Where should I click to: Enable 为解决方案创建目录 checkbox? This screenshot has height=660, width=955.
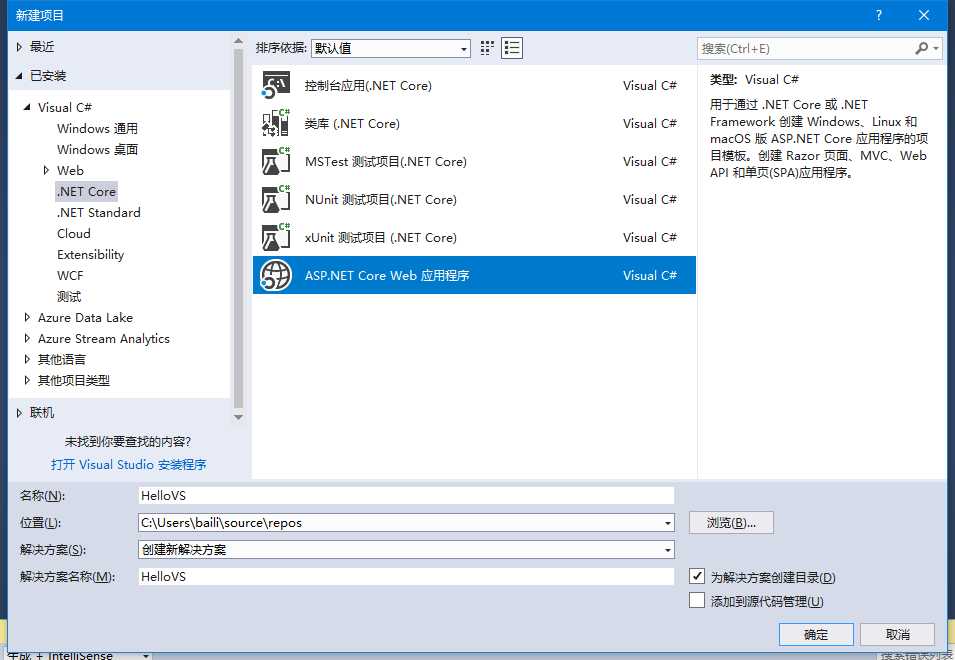pyautogui.click(x=697, y=576)
